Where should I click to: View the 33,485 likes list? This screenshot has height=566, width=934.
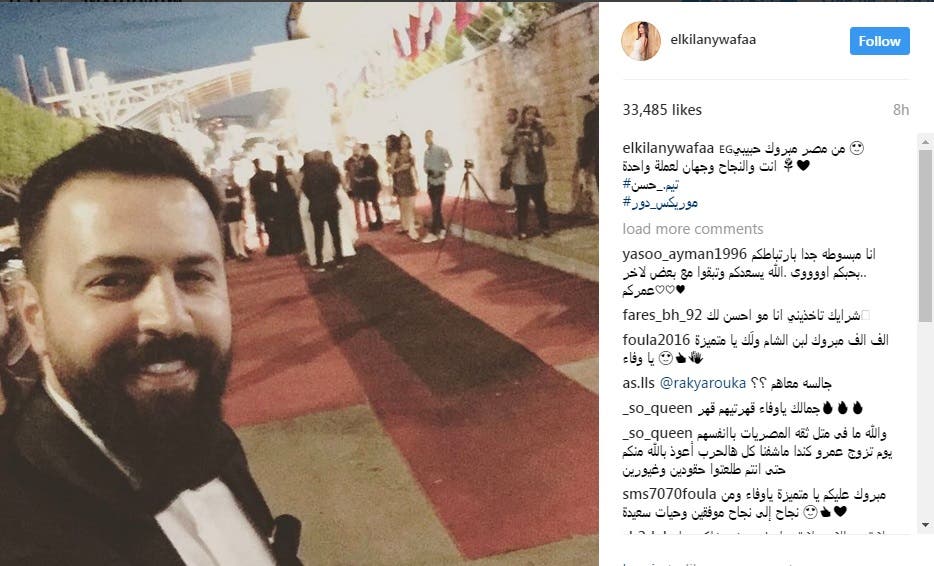click(x=662, y=110)
